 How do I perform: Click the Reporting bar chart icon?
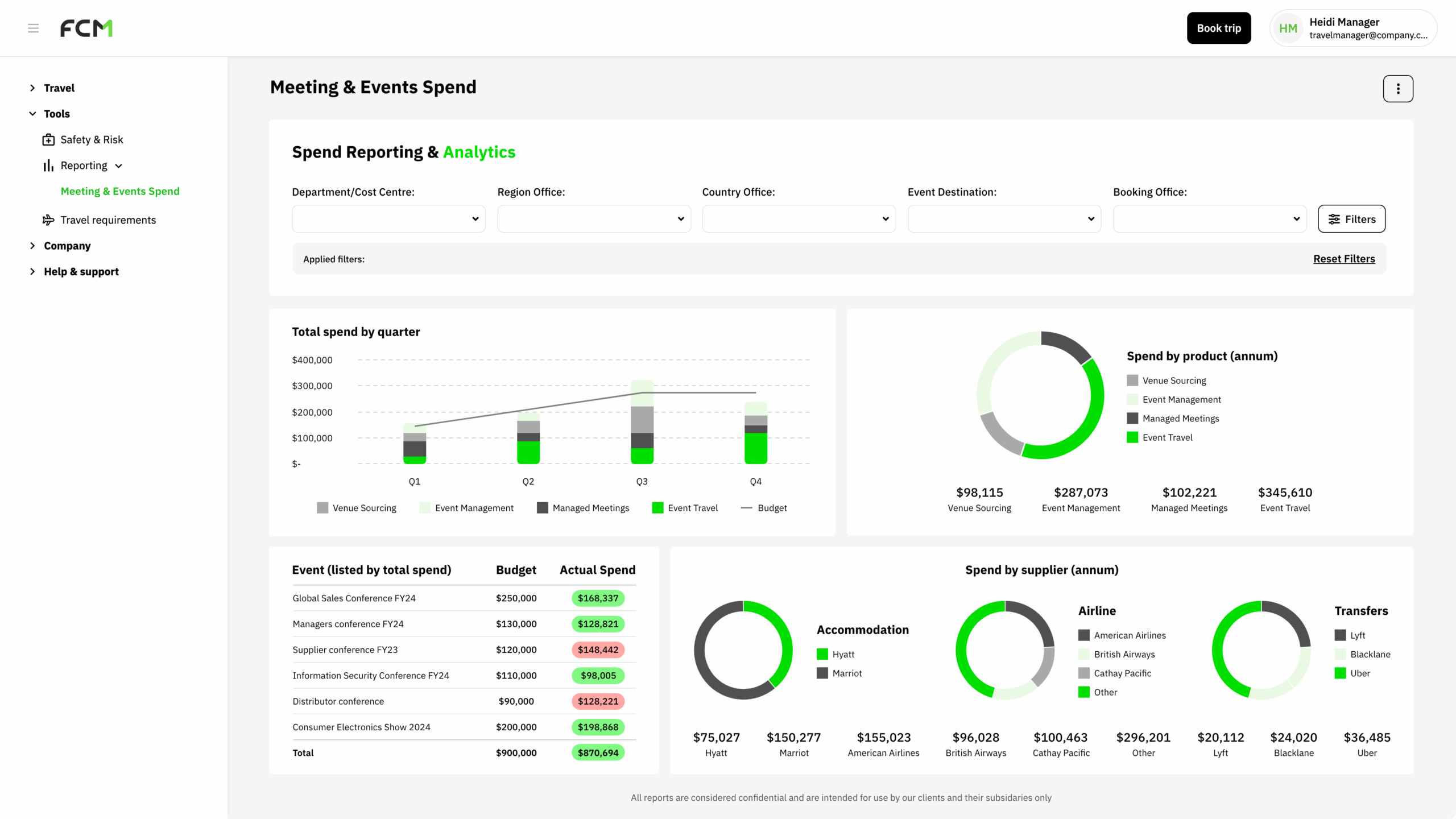pyautogui.click(x=48, y=166)
